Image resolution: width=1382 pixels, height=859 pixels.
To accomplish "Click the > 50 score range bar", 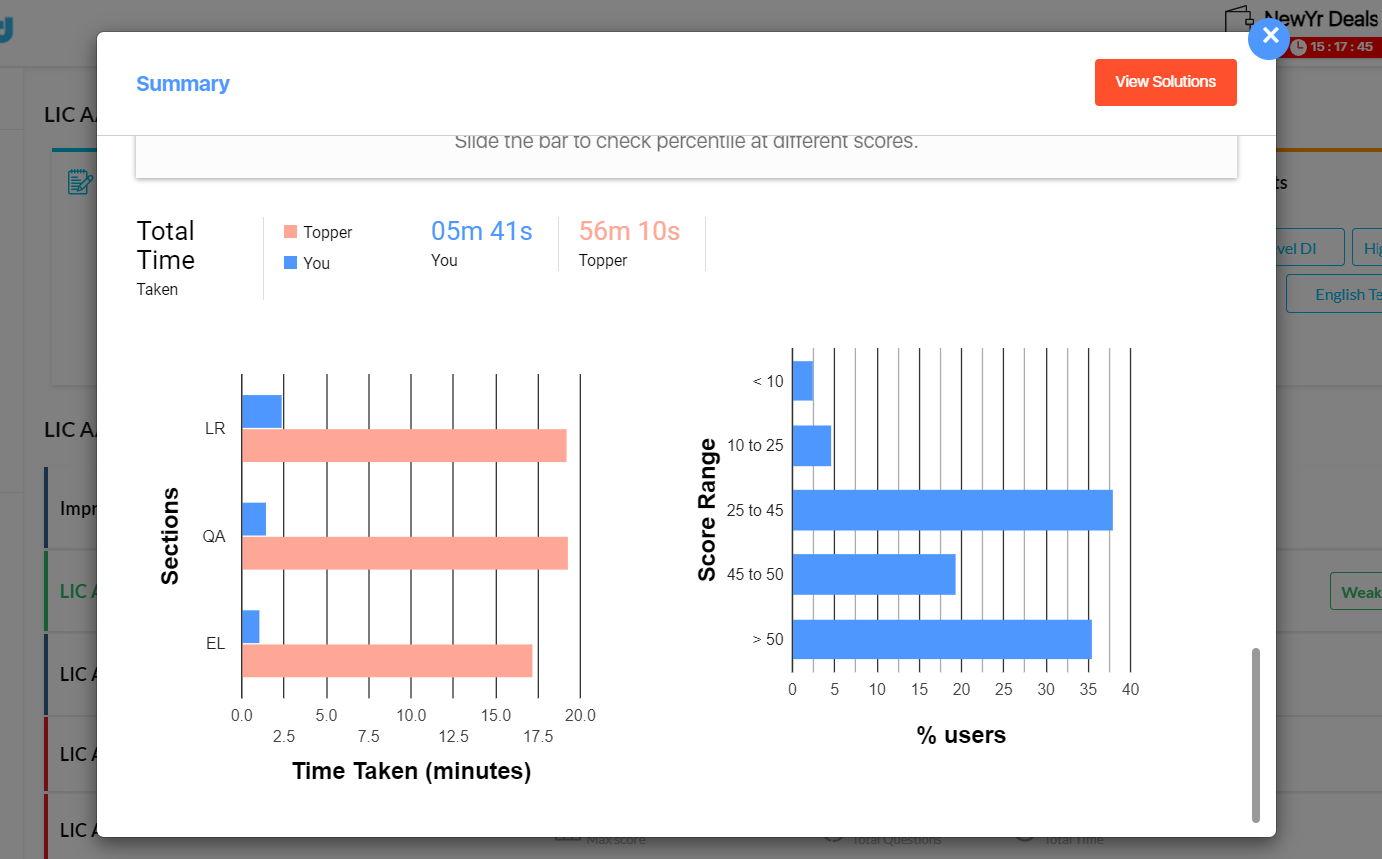I will coord(941,639).
